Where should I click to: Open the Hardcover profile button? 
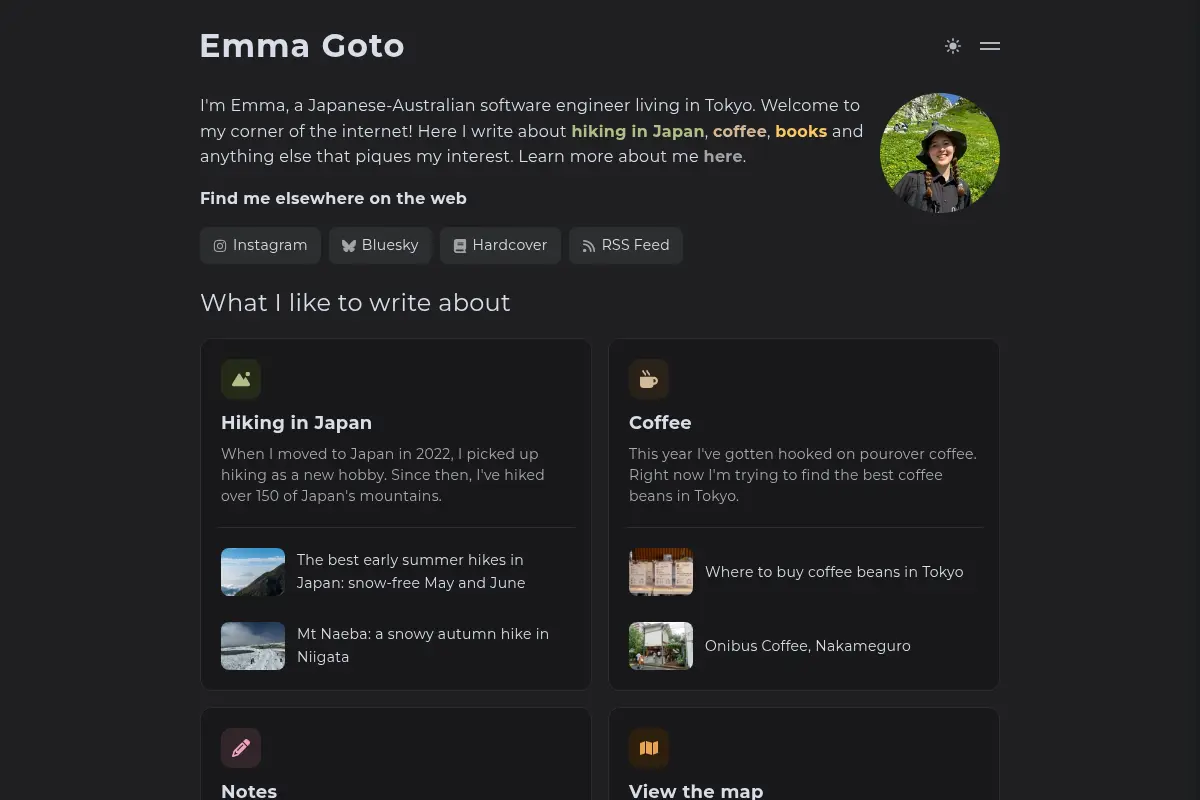[x=500, y=245]
